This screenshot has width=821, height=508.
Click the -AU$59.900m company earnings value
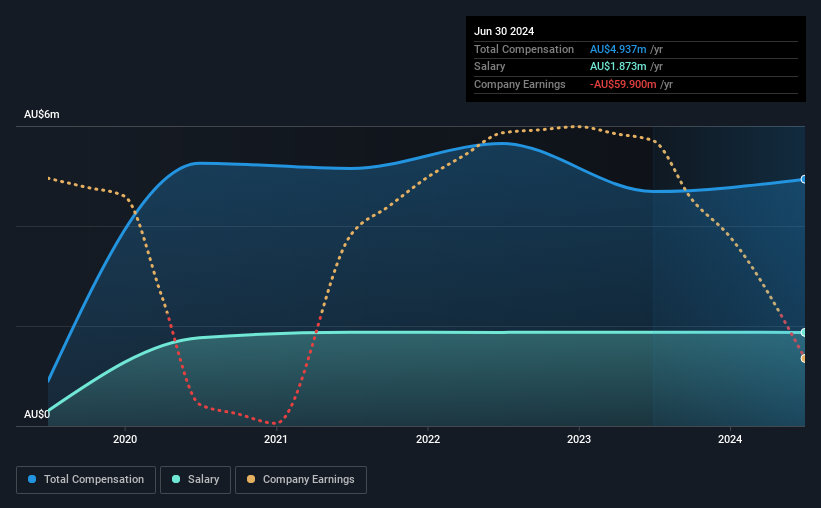point(623,84)
